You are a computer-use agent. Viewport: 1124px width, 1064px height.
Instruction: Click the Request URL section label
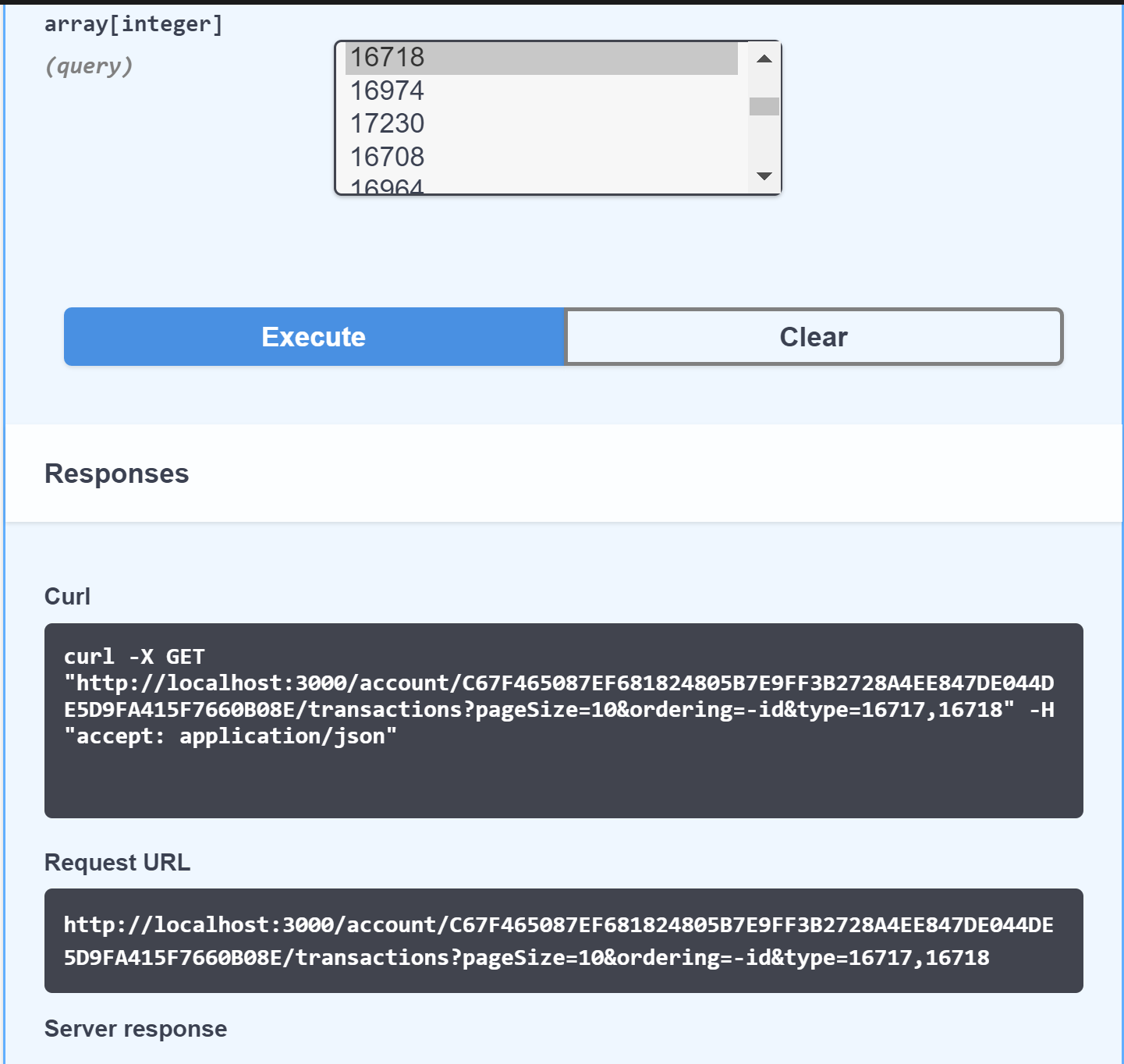[117, 862]
